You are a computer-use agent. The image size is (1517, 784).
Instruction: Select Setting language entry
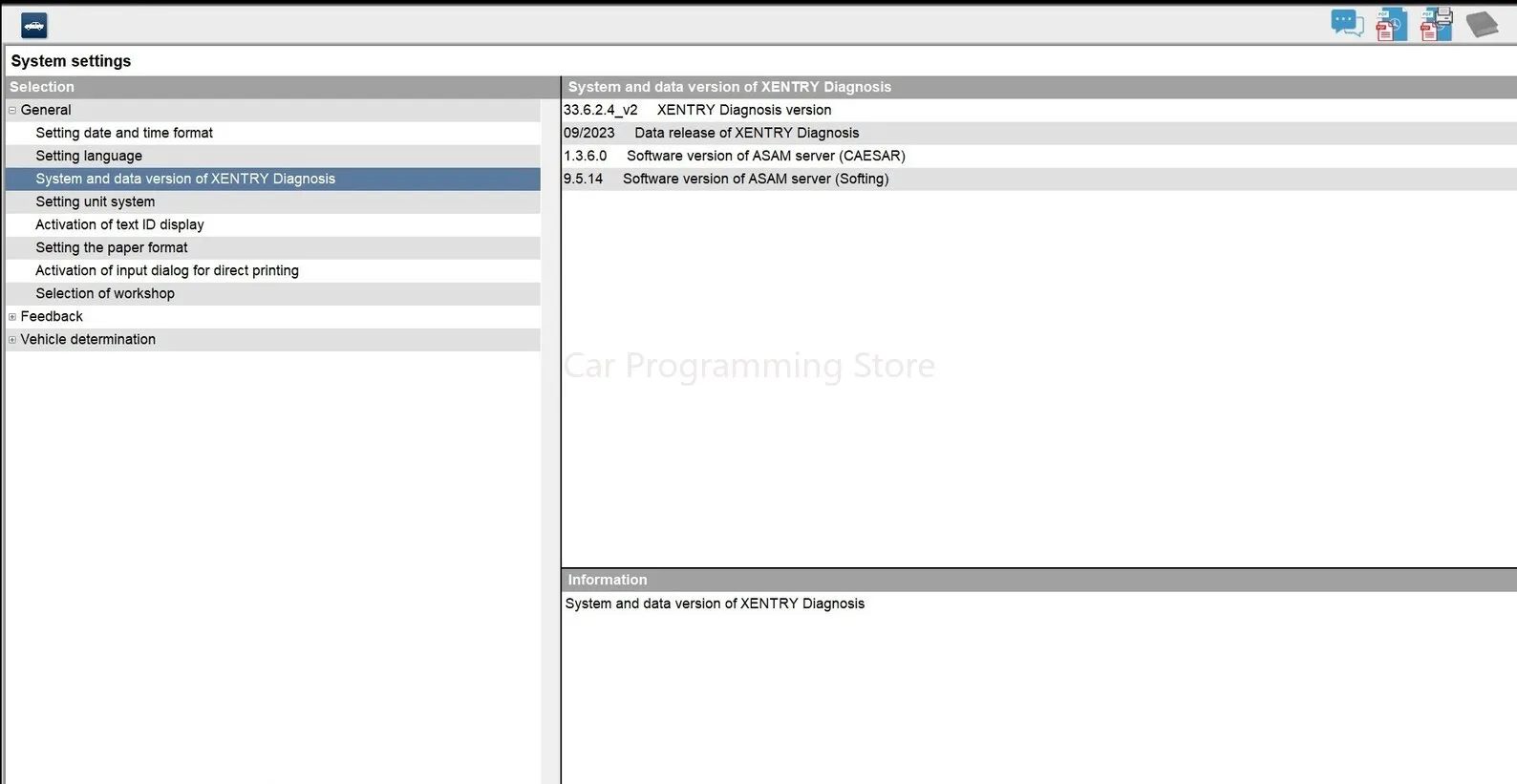point(273,156)
